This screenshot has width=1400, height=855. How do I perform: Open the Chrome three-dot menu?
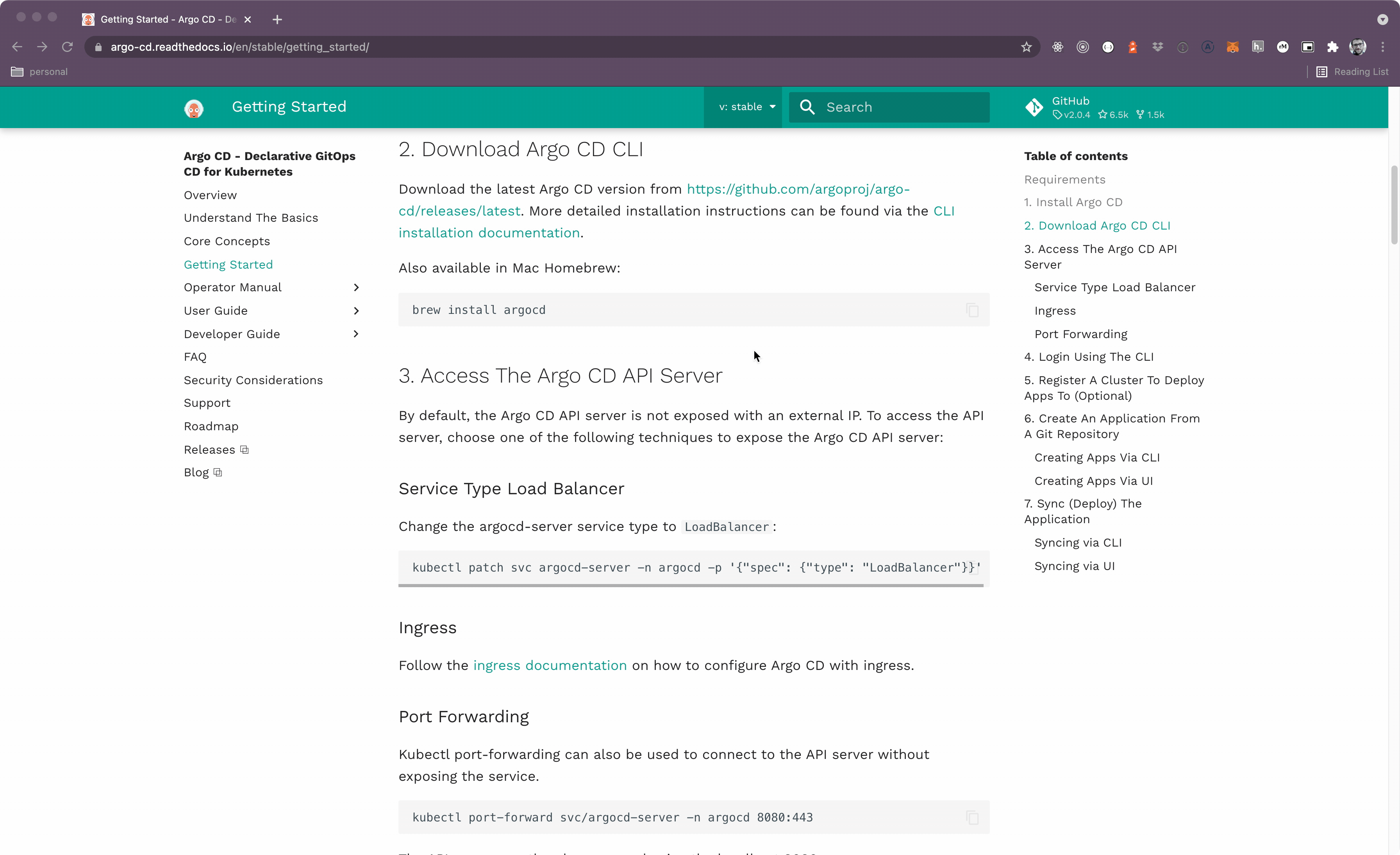click(x=1382, y=47)
